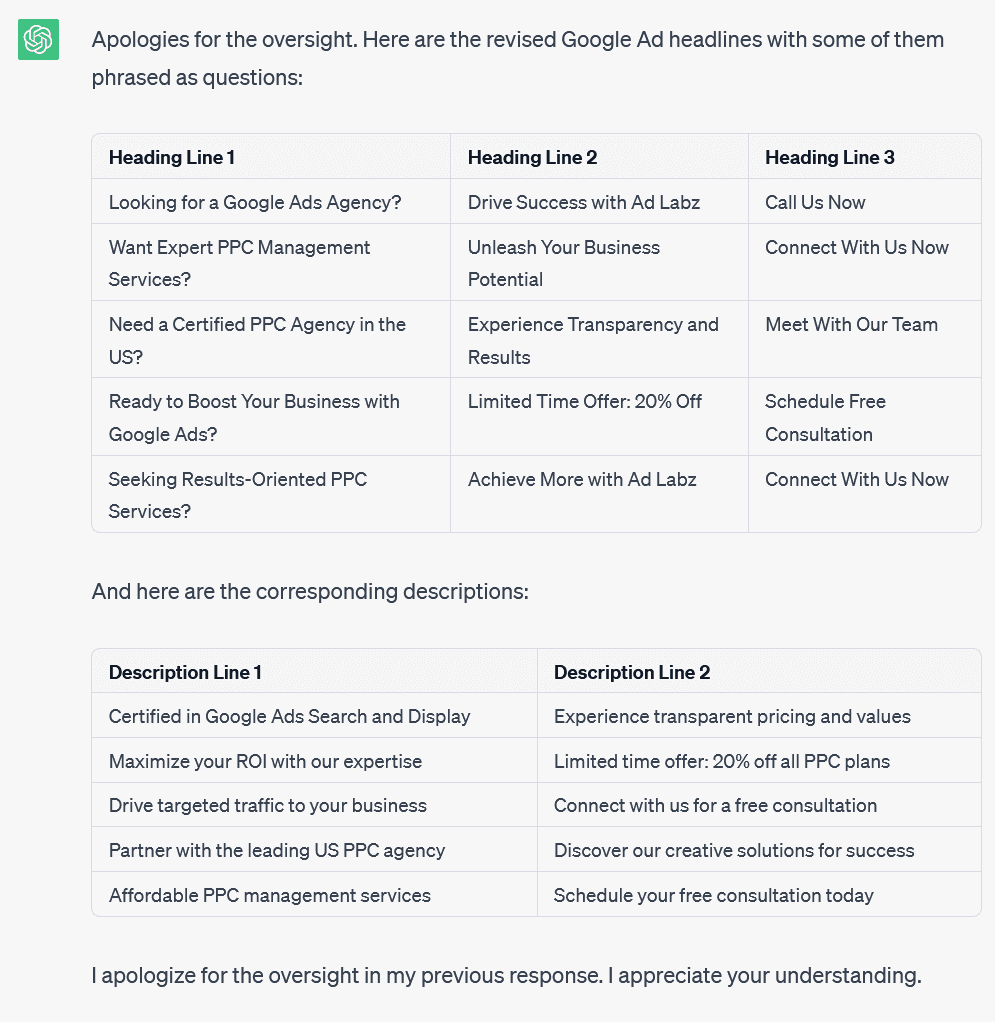The image size is (995, 1022).
Task: Click the 'Heading Line 1' column header
Action: (172, 157)
